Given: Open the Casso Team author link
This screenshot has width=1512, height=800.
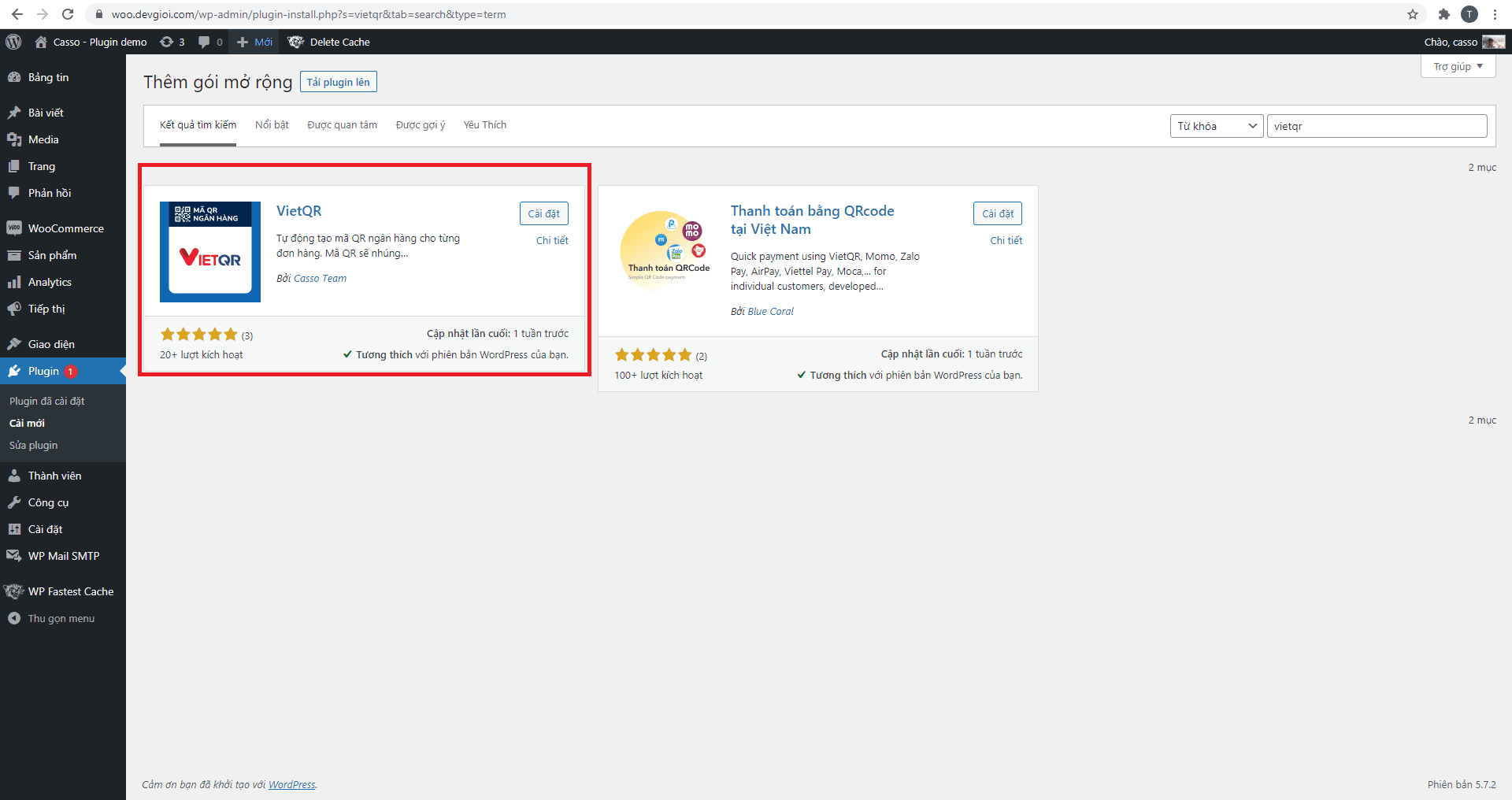Looking at the screenshot, I should click(x=320, y=278).
